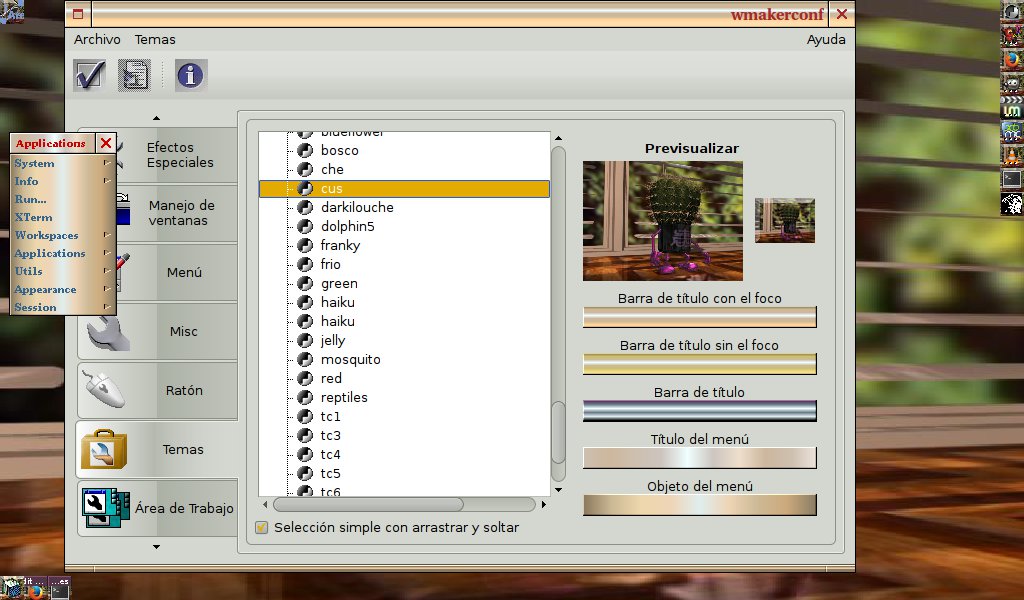Open the Archivo menu
The width and height of the screenshot is (1024, 600).
tap(97, 39)
